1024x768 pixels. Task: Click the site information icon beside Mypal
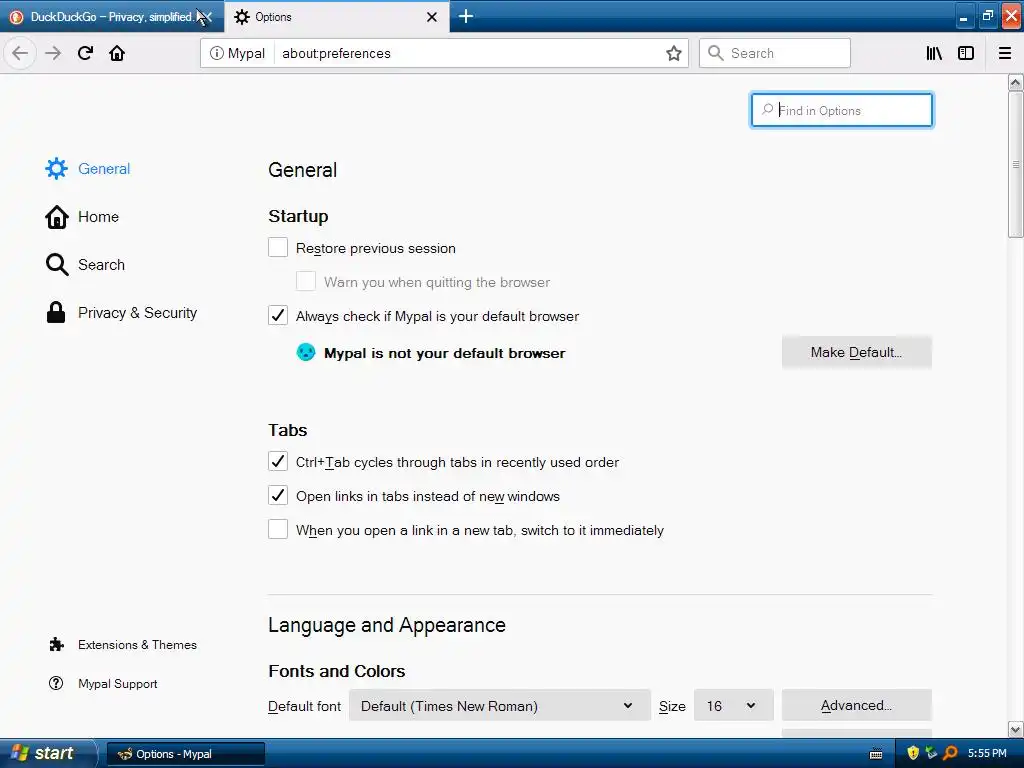[216, 53]
